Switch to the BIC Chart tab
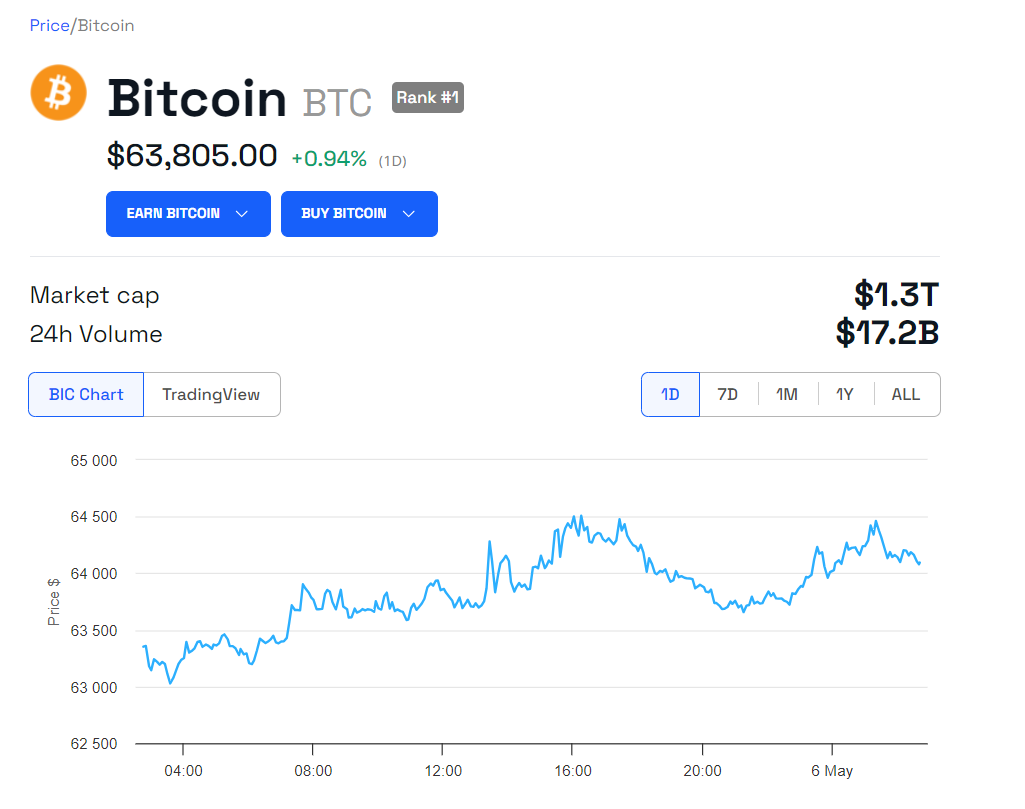This screenshot has height=809, width=1025. [86, 395]
